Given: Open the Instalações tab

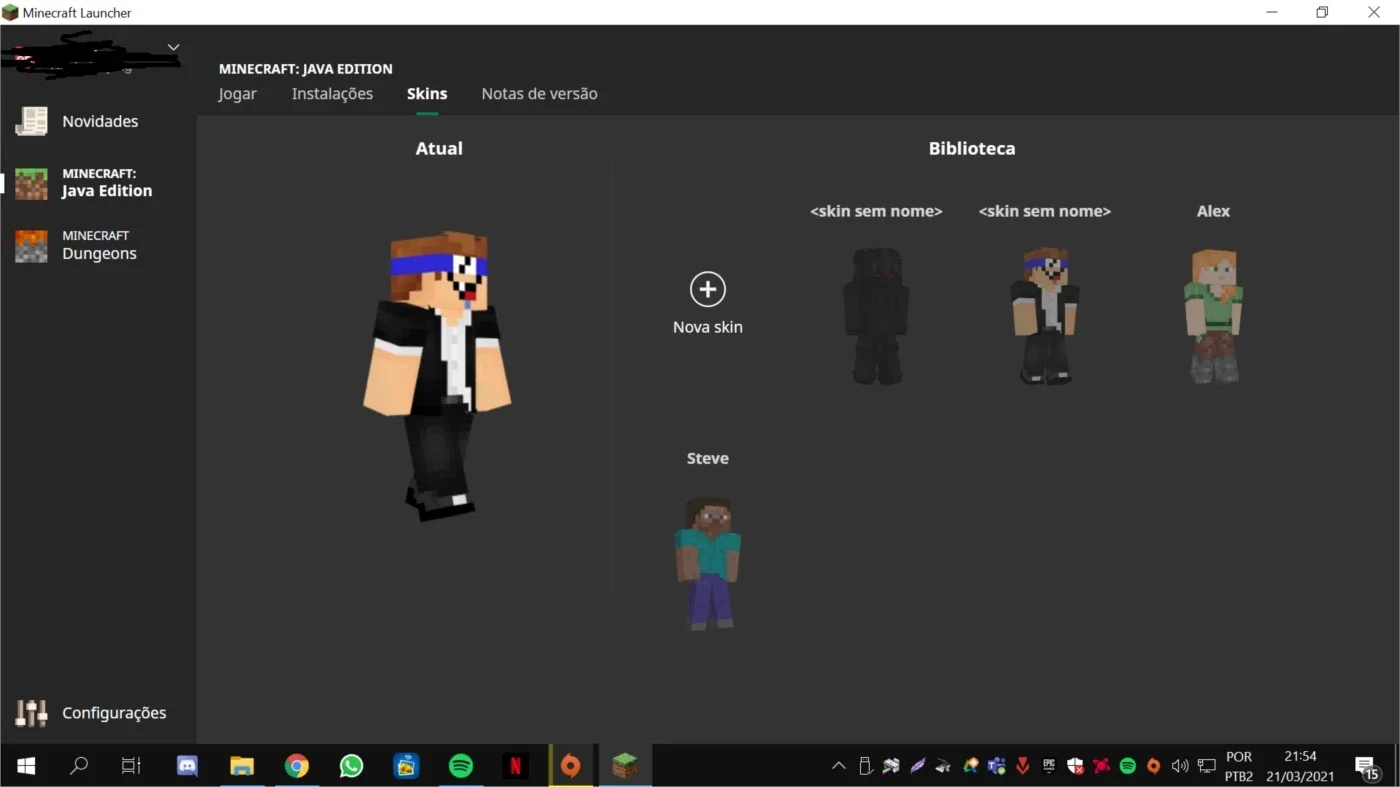Looking at the screenshot, I should [x=332, y=94].
